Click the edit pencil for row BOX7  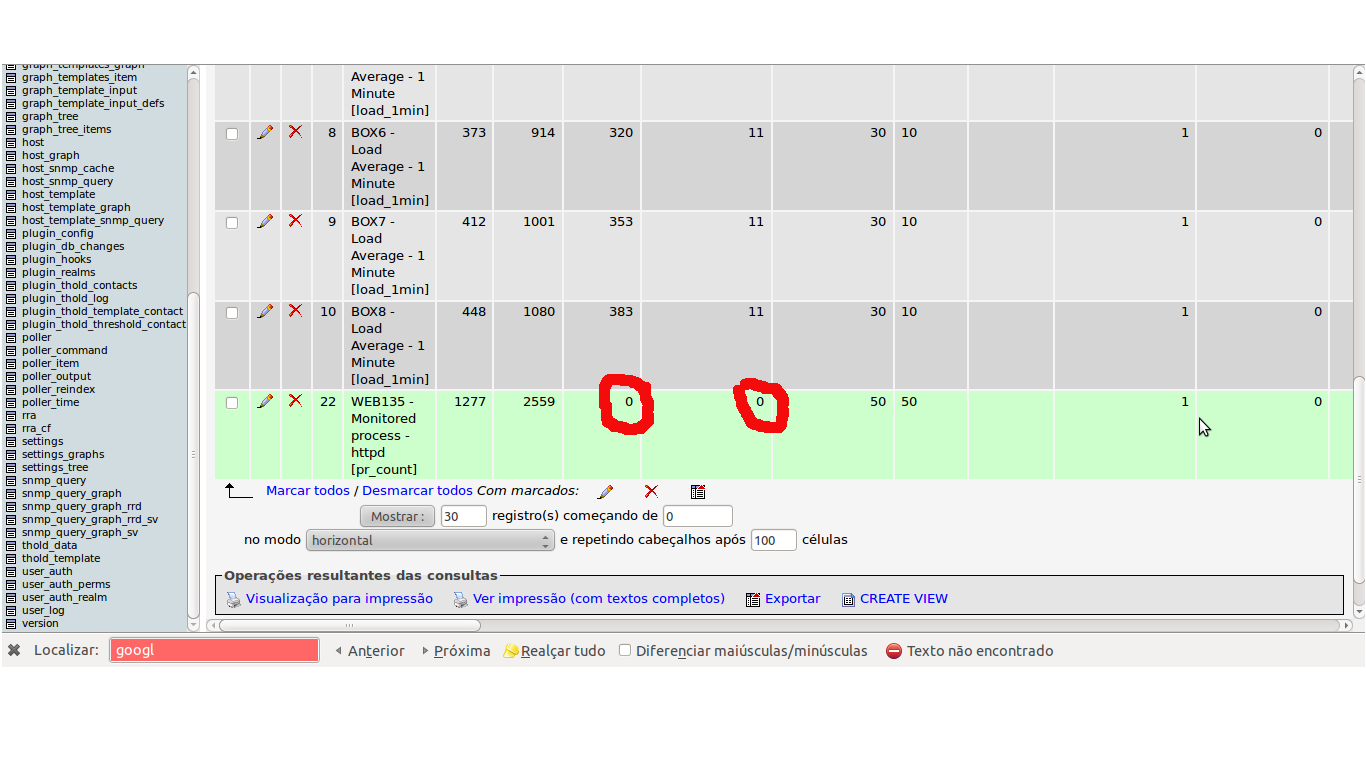(265, 221)
